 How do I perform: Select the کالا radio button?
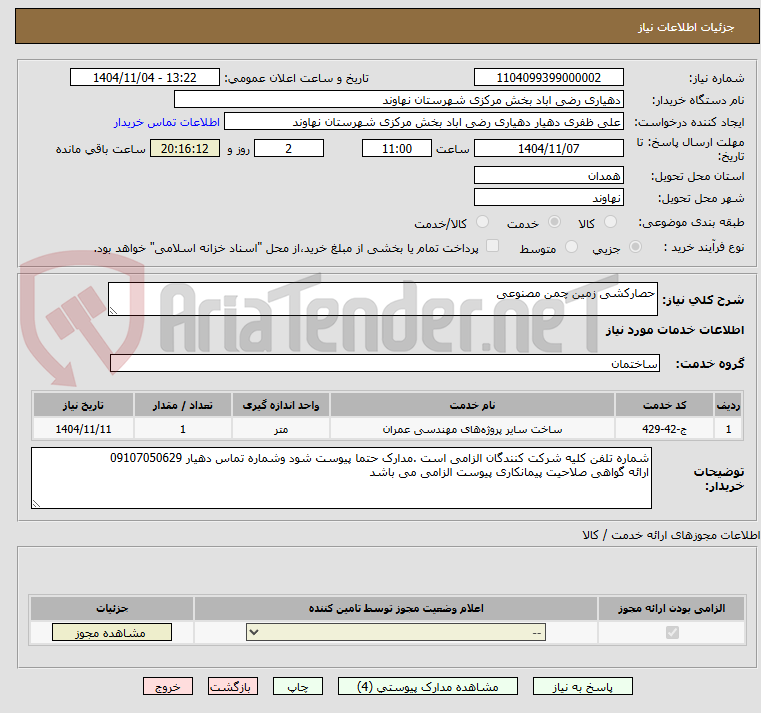coord(610,222)
